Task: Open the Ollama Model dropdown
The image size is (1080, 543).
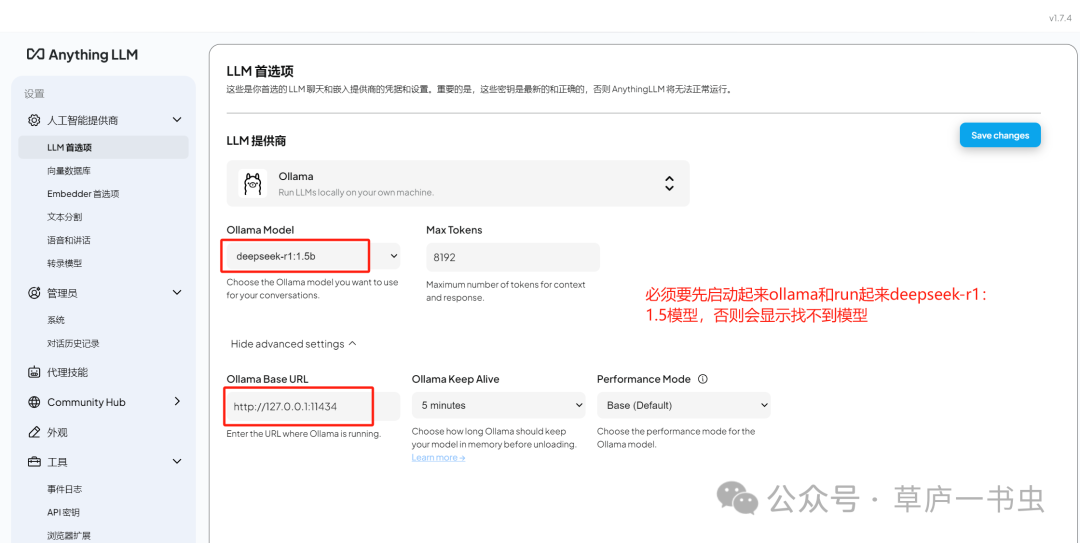Action: [313, 256]
